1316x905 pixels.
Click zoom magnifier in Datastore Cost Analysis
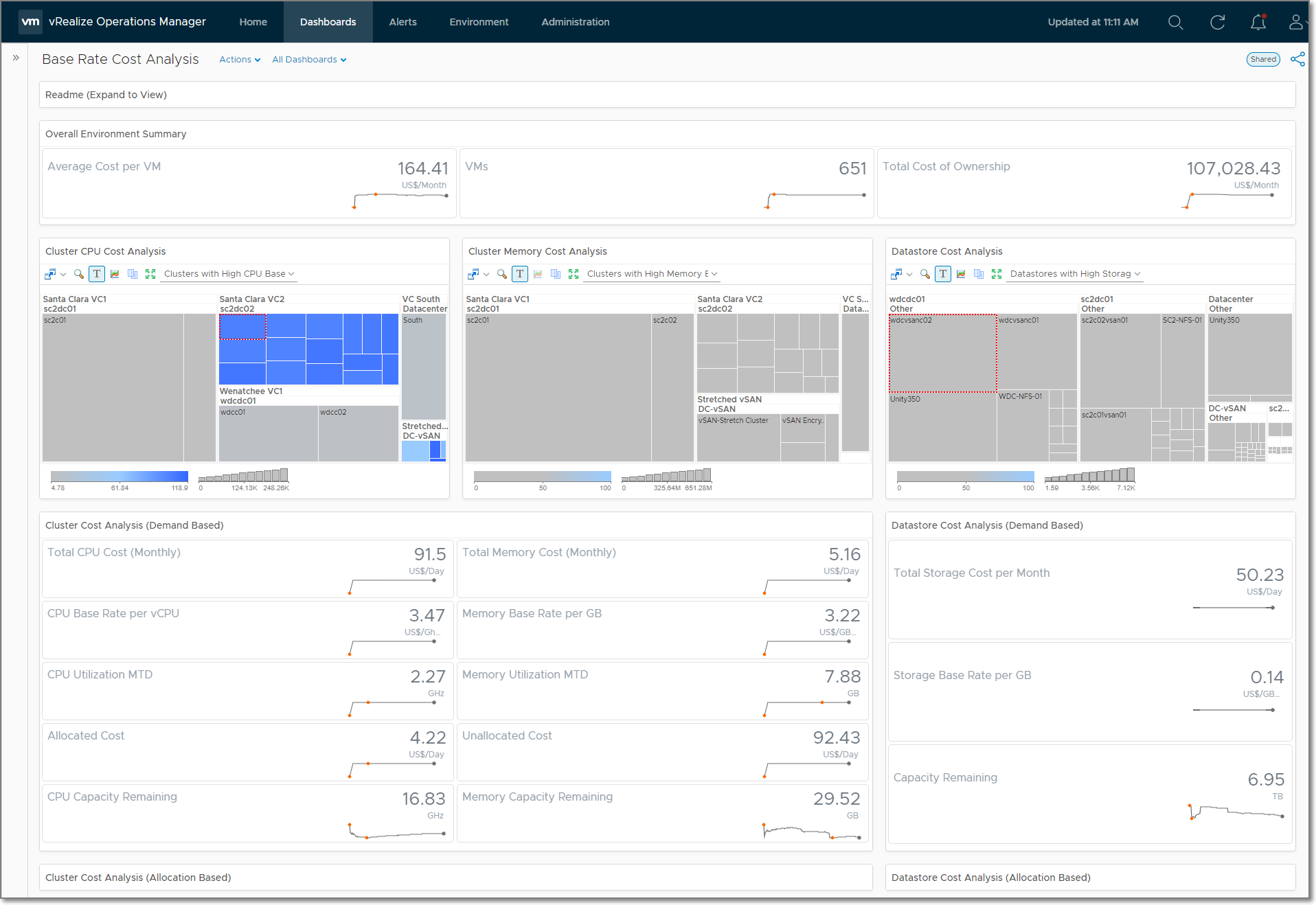[925, 274]
